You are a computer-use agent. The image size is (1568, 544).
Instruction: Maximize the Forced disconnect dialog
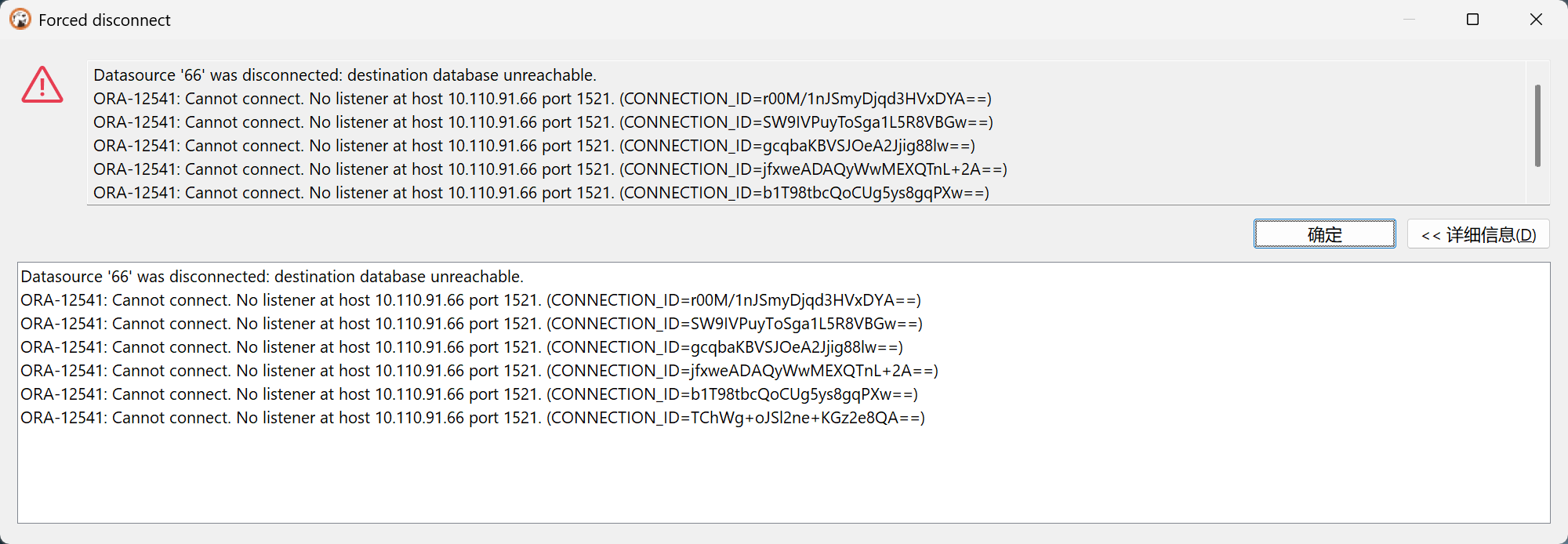[x=1472, y=20]
